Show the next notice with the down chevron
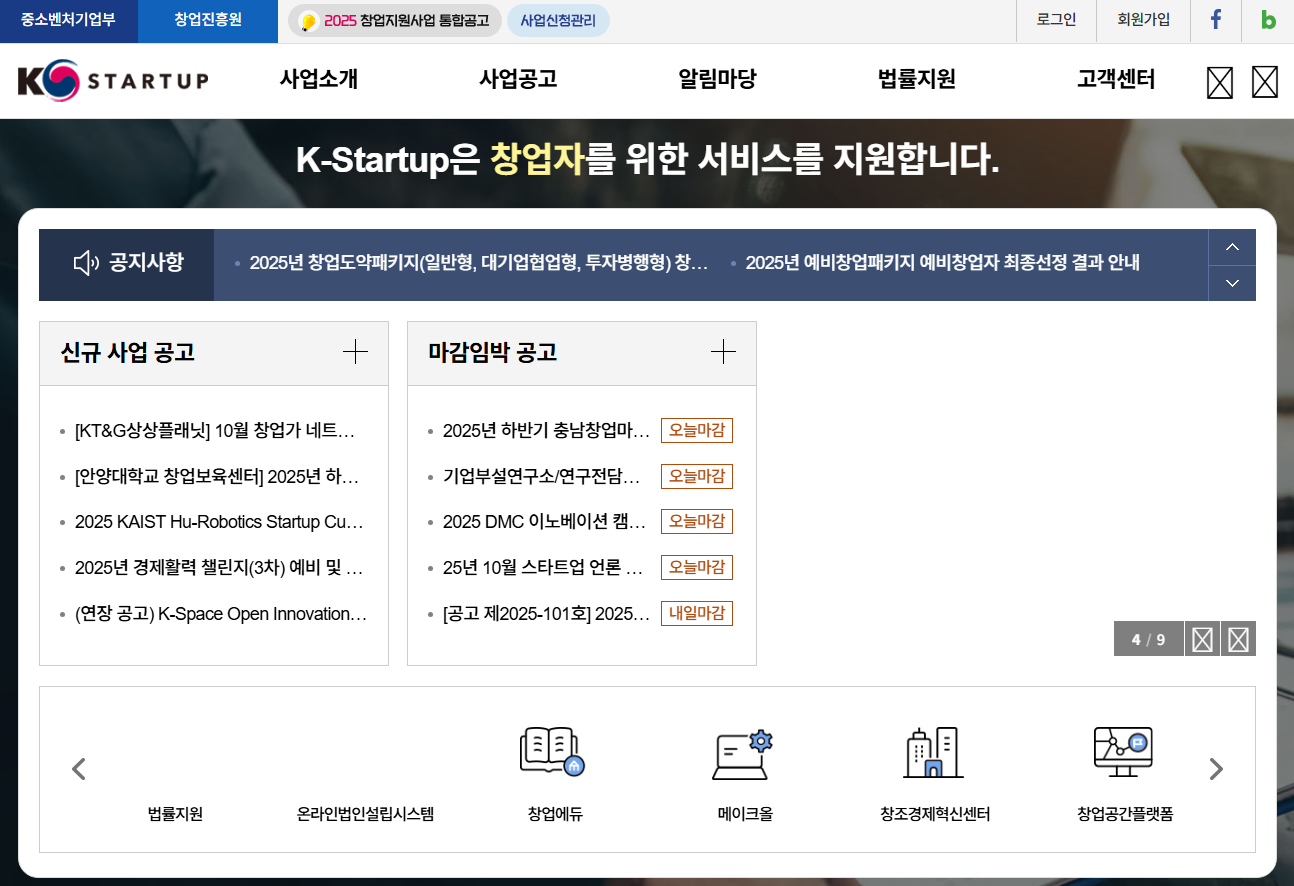Image resolution: width=1294 pixels, height=886 pixels. pos(1232,283)
